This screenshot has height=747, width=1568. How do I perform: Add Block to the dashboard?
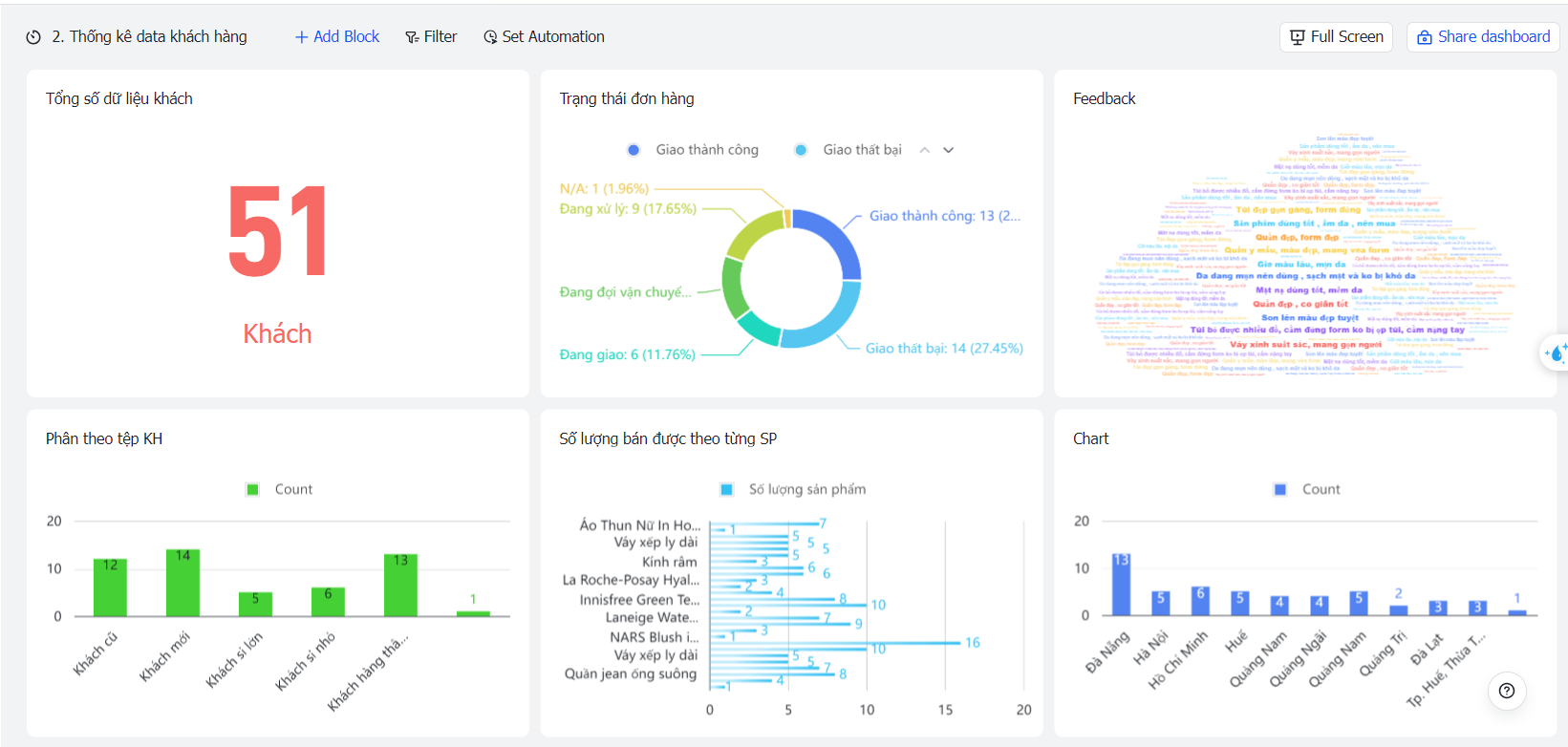click(337, 37)
